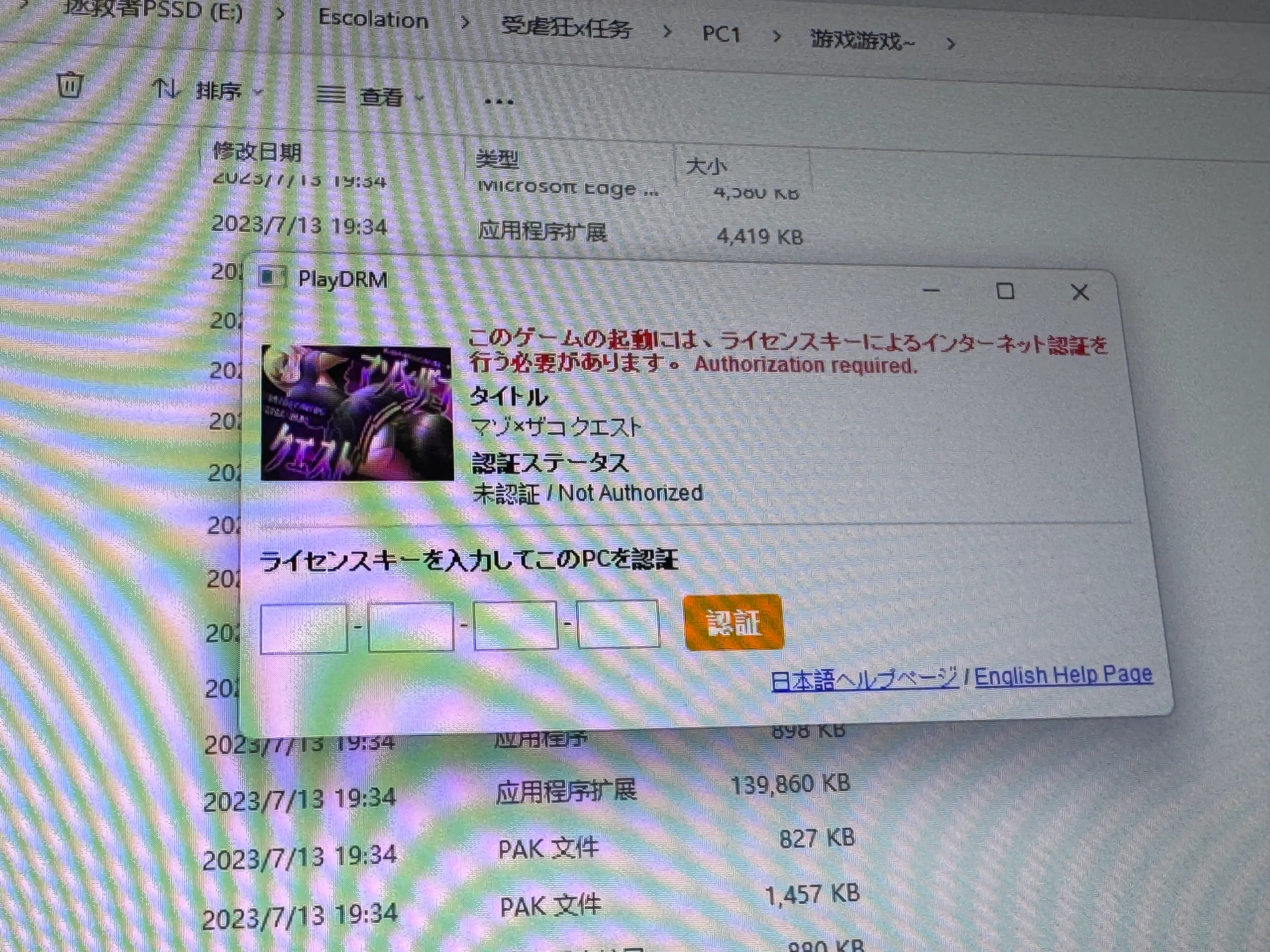Click the 类型 column header
This screenshot has width=1270, height=952.
click(497, 158)
